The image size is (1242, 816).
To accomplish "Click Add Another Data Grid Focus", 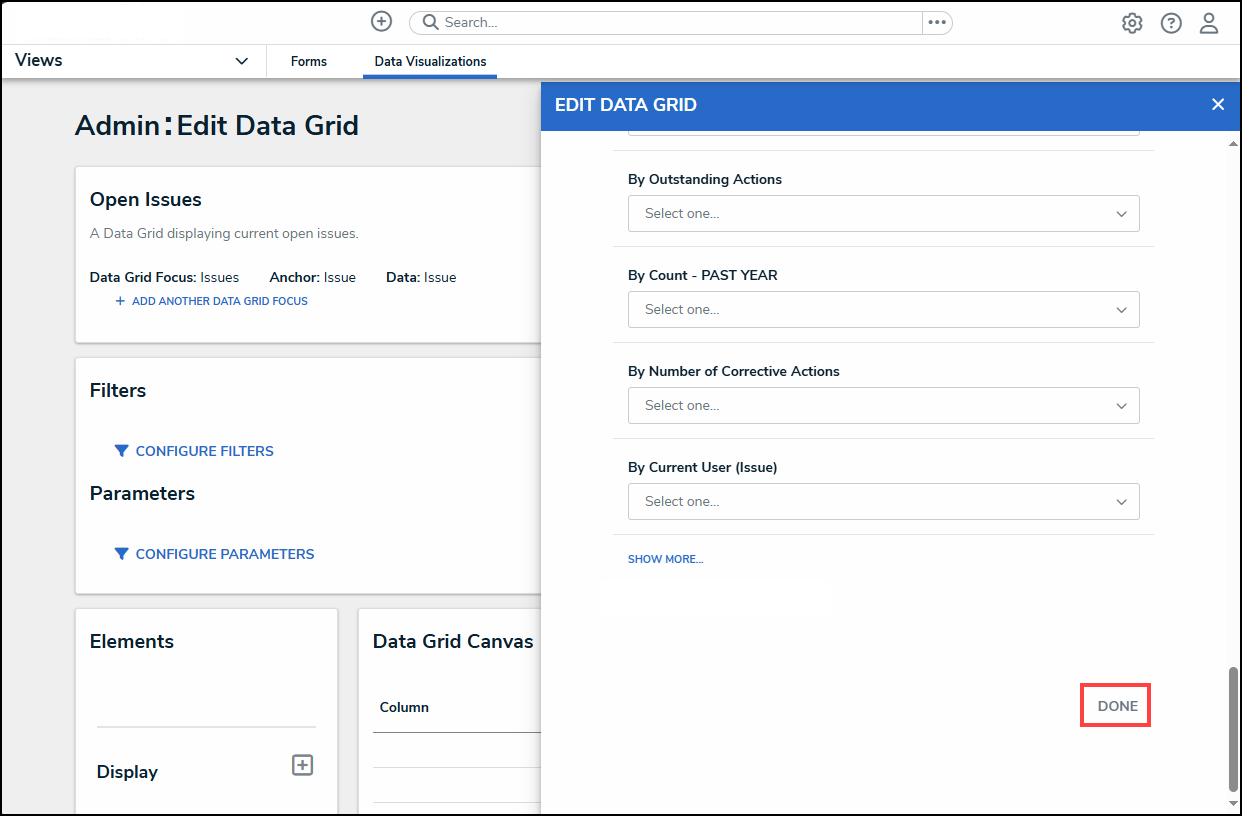I will tap(219, 301).
